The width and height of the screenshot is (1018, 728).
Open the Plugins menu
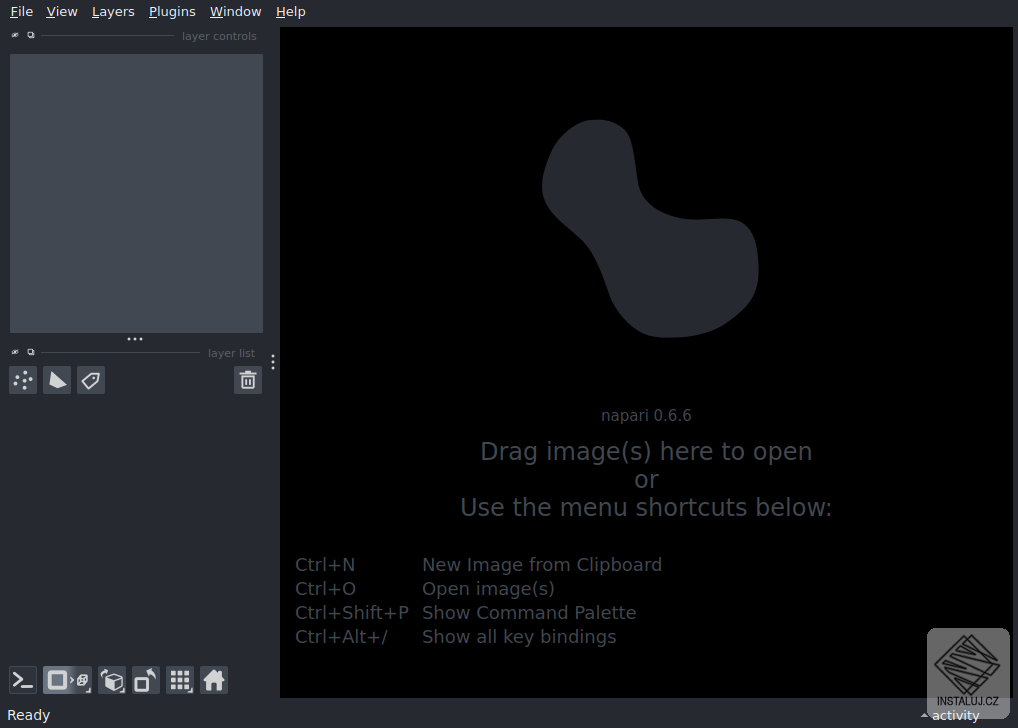tap(172, 12)
